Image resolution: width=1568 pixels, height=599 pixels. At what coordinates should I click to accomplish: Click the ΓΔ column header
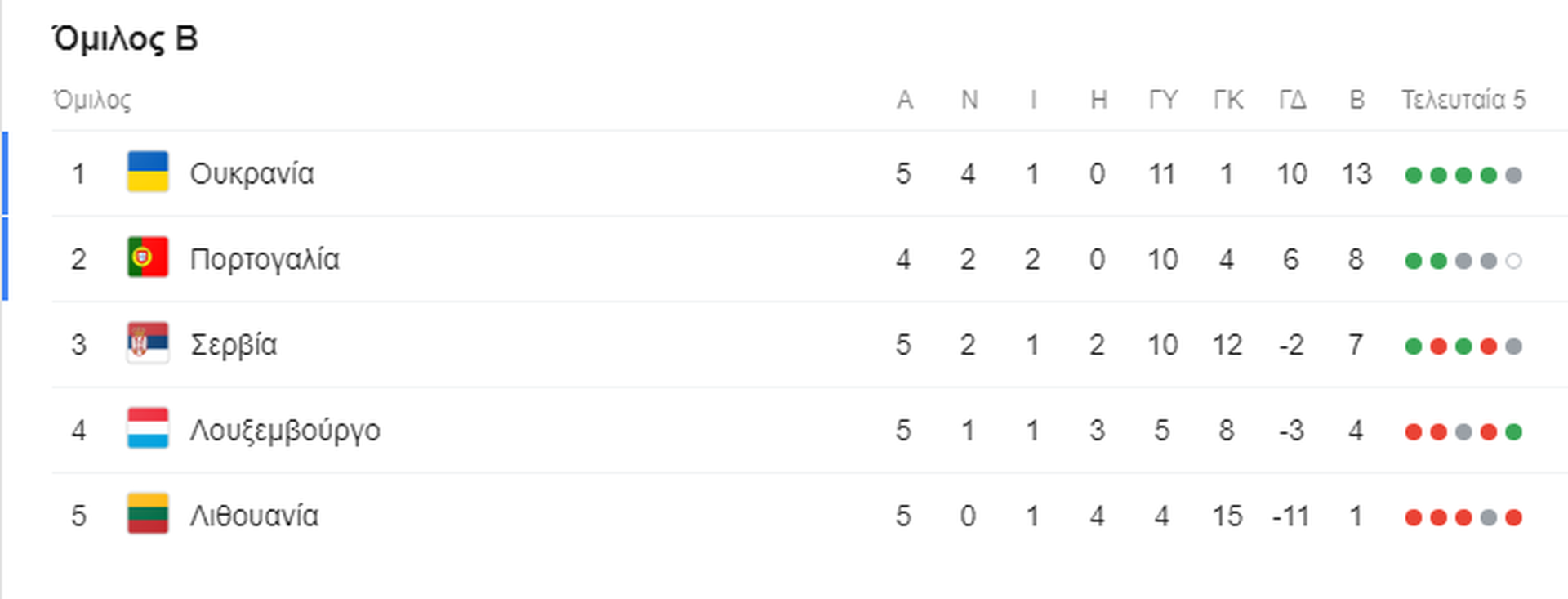click(x=1292, y=100)
